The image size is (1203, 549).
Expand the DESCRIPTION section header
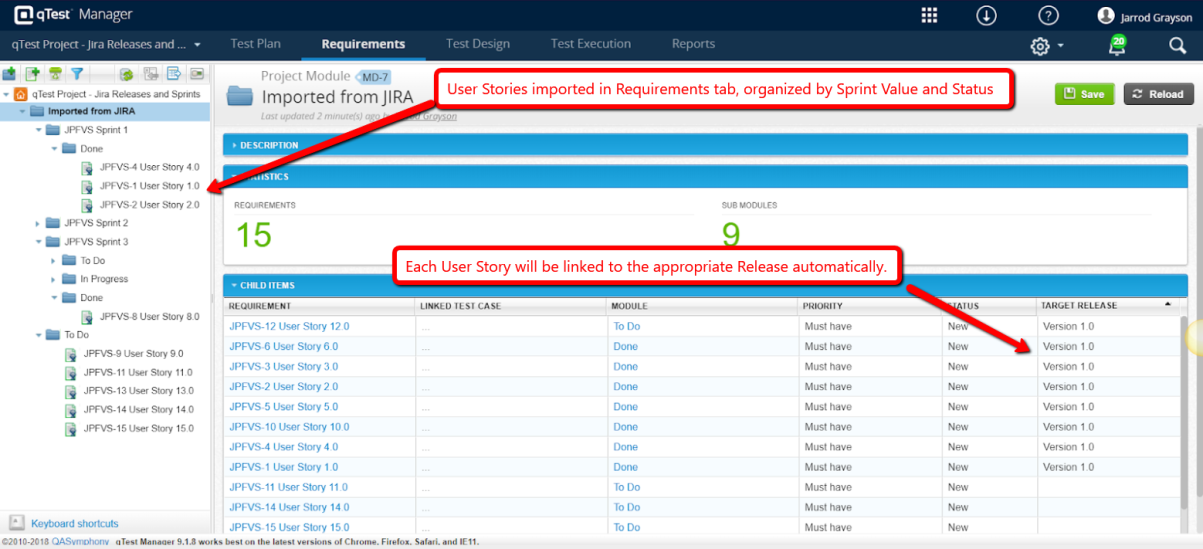705,145
